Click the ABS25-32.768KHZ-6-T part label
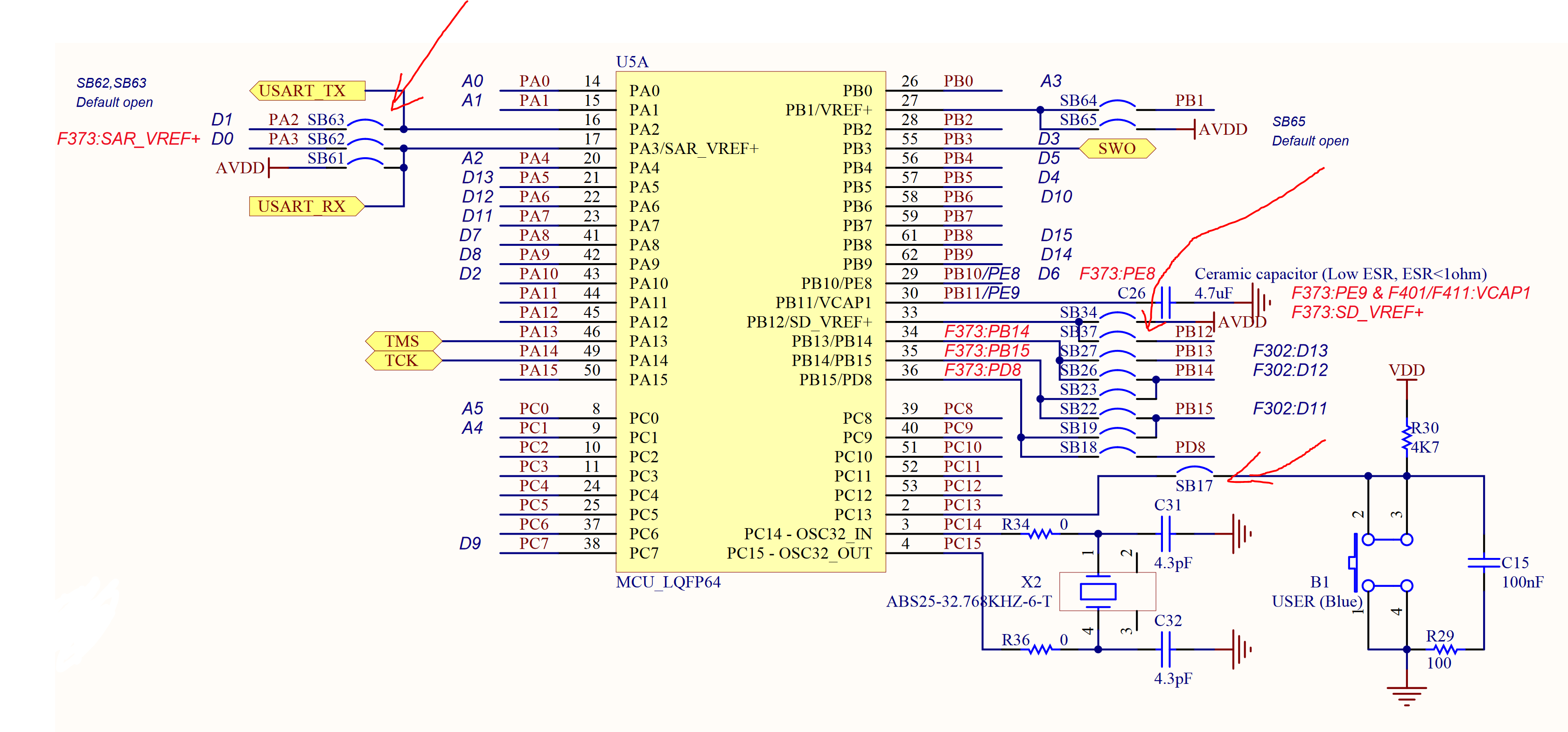Image resolution: width=1568 pixels, height=732 pixels. point(968,602)
